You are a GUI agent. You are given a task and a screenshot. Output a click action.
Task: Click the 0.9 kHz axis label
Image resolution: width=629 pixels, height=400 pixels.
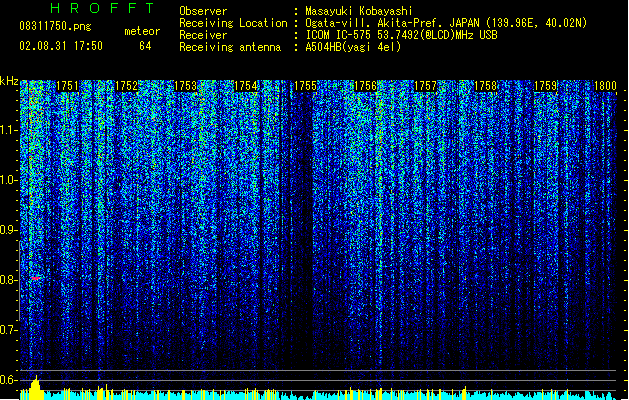coord(9,230)
